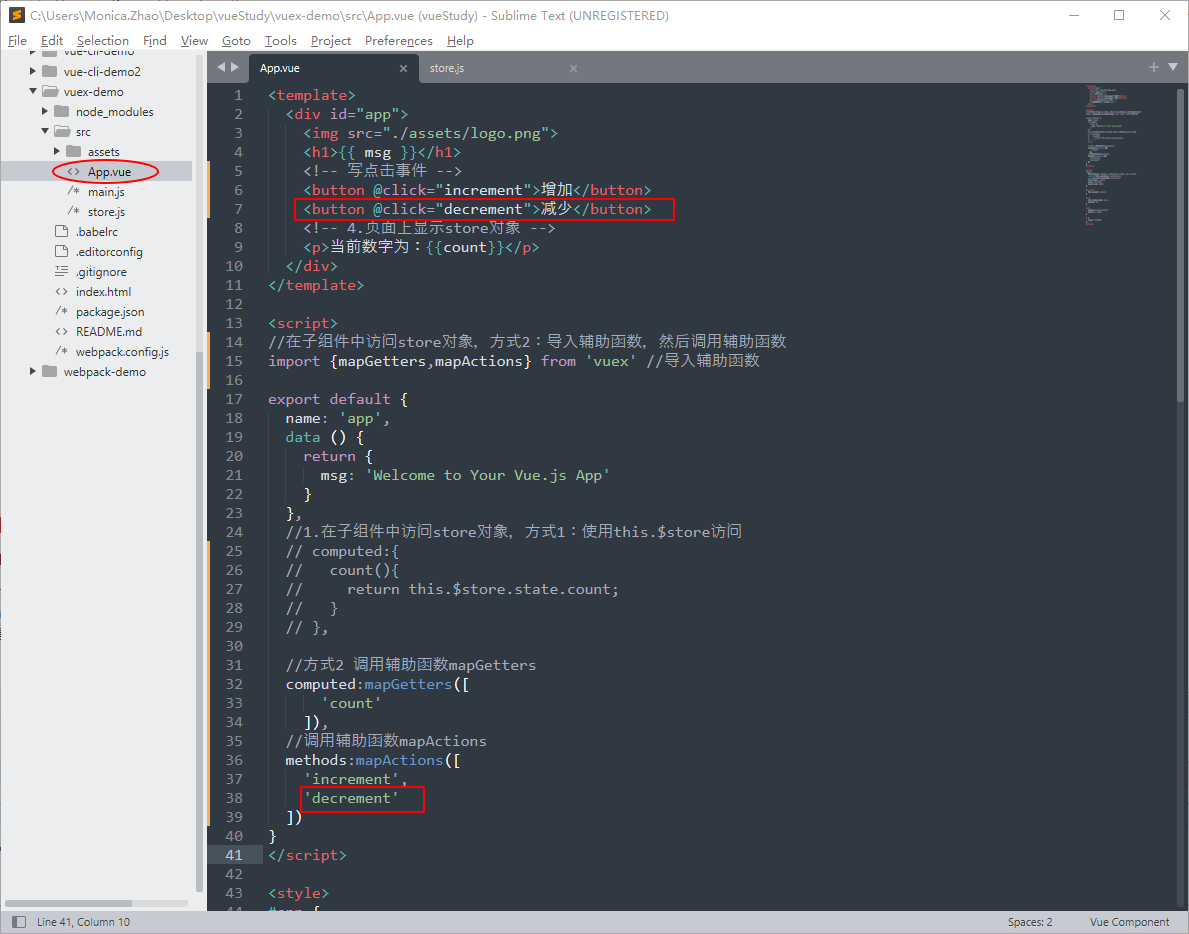The image size is (1189, 934).
Task: Expand the assets folder
Action: pos(57,151)
